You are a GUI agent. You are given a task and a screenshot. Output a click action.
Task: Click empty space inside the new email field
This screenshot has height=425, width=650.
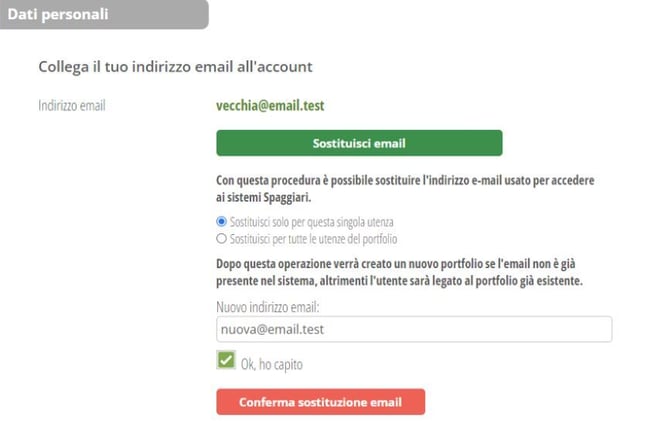point(480,329)
